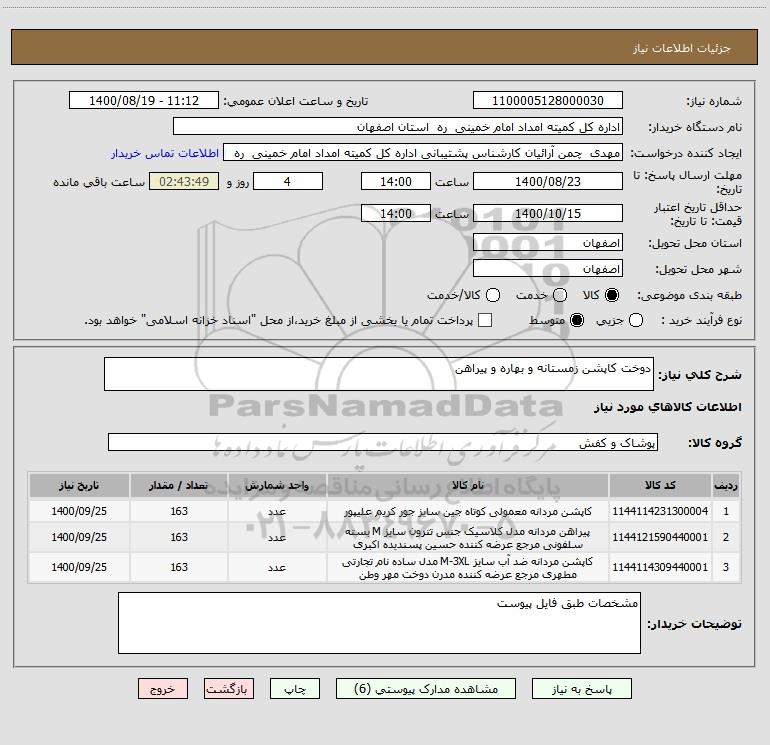Choose the متوسط purchase type radio
Screen dimensions: 770x745
click(x=577, y=320)
